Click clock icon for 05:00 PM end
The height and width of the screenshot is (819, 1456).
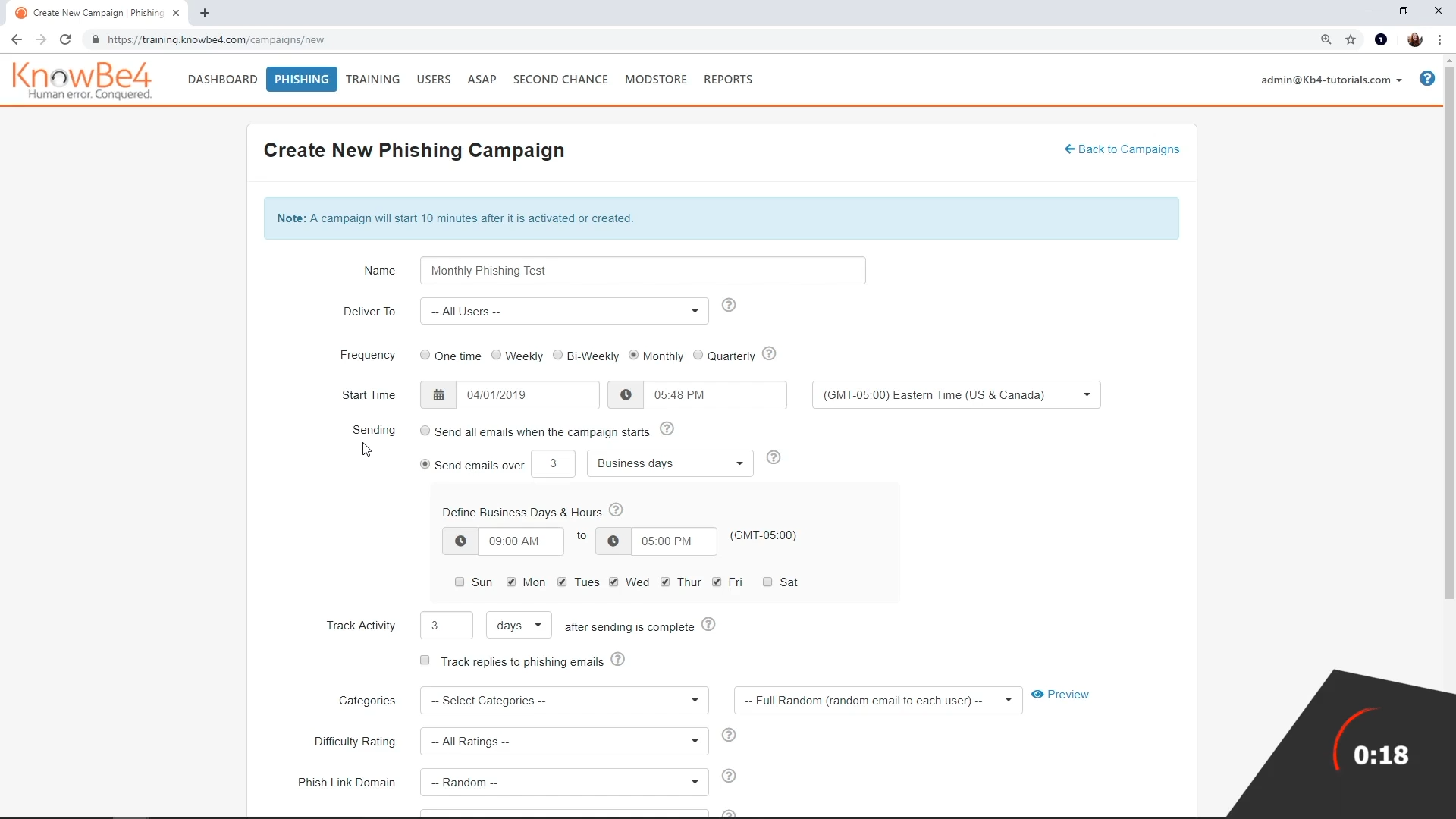point(613,541)
